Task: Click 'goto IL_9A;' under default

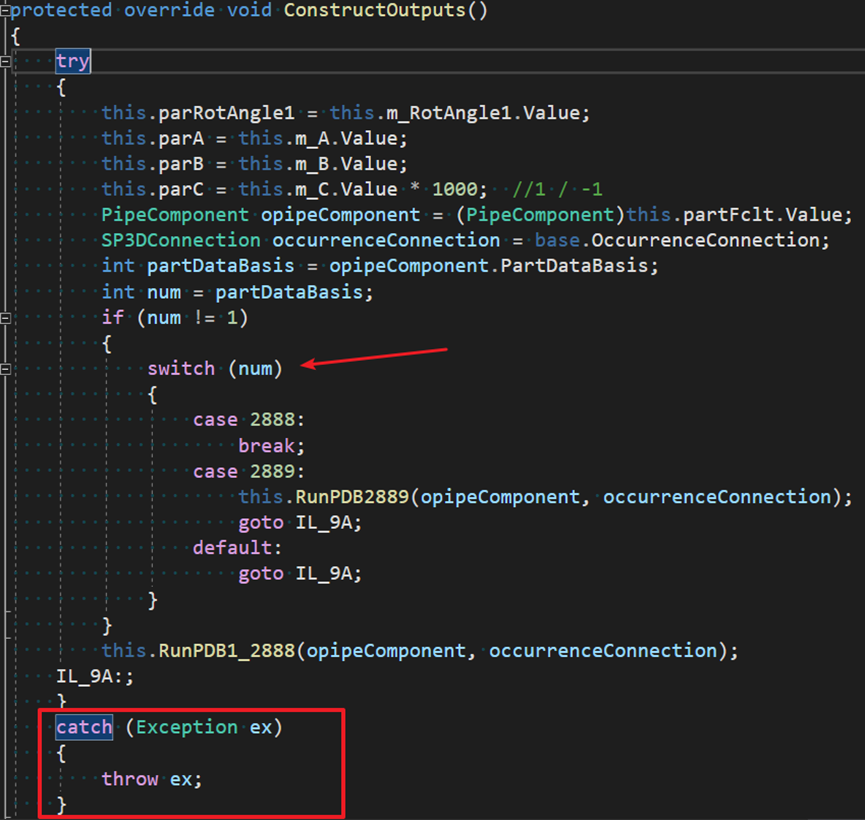Action: point(300,574)
